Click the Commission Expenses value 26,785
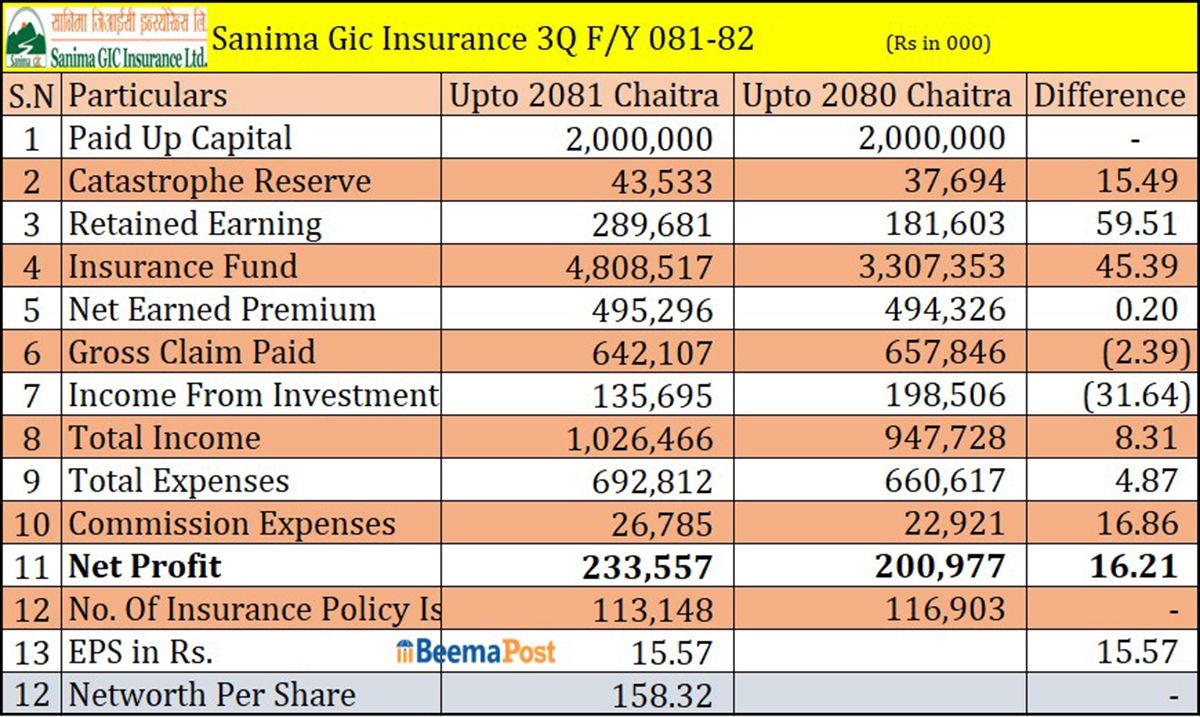This screenshot has width=1200, height=717. pyautogui.click(x=664, y=524)
